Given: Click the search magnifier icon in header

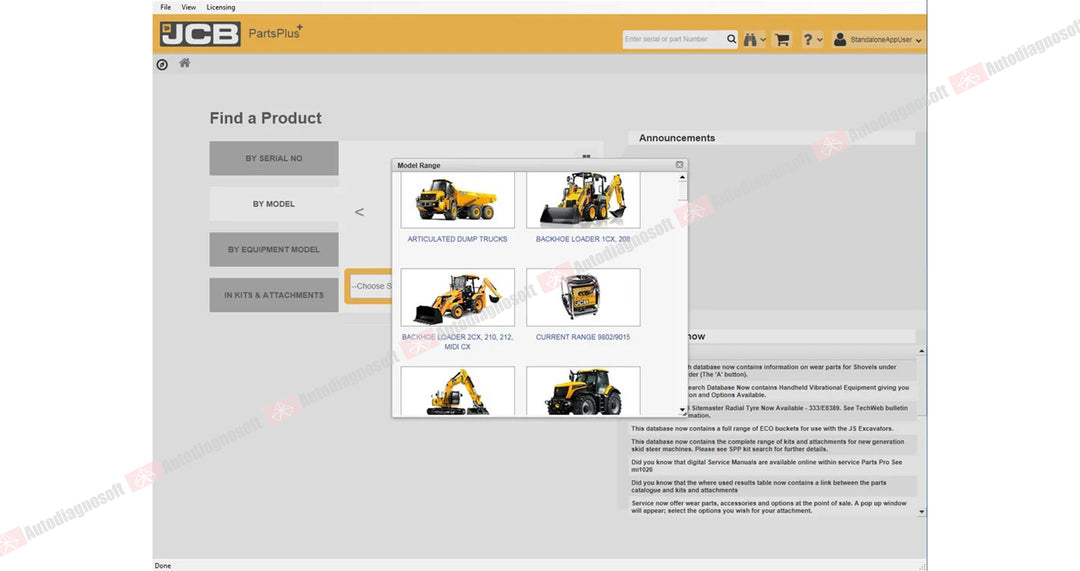Looking at the screenshot, I should (731, 39).
